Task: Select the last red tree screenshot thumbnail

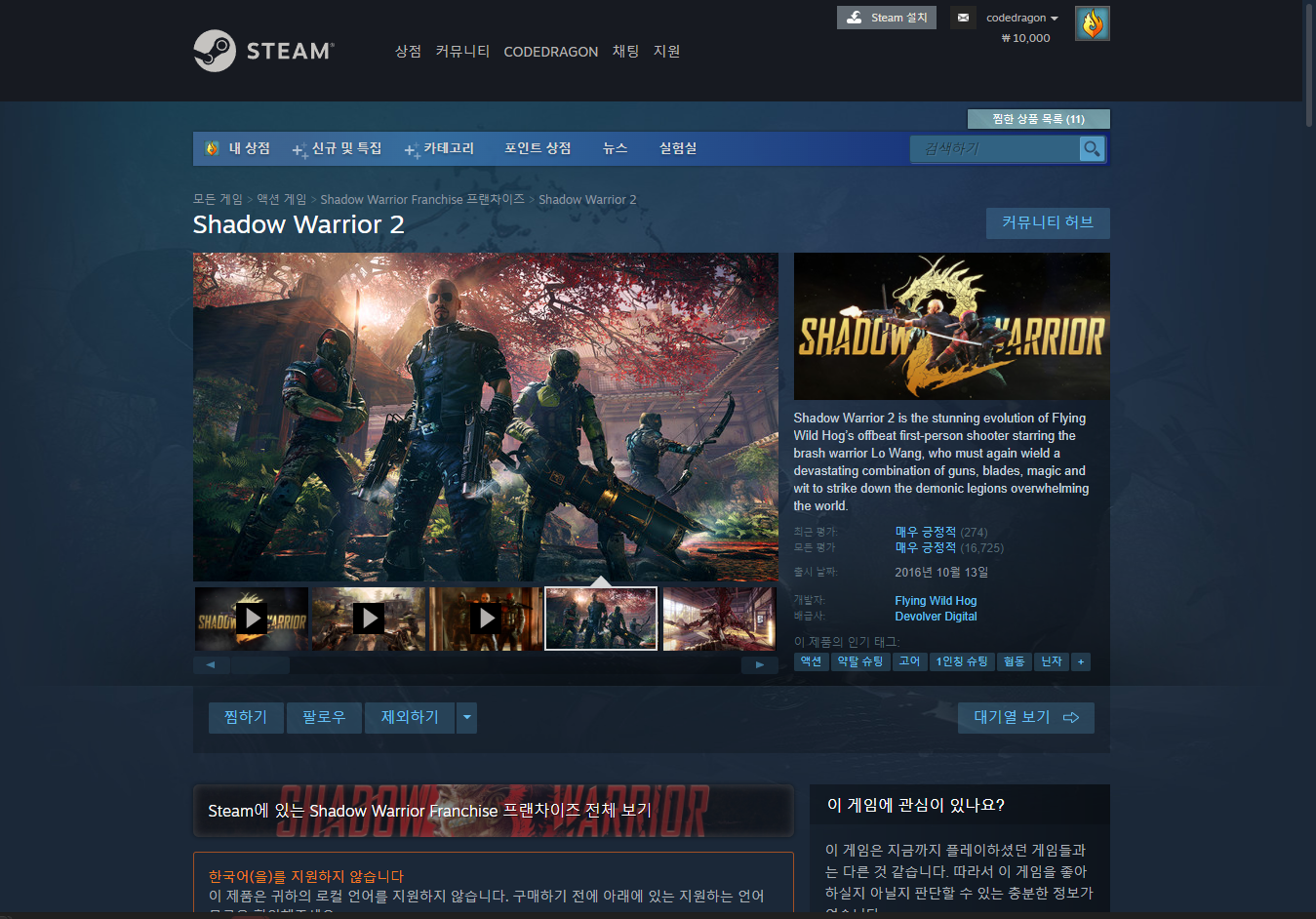Action: [719, 619]
